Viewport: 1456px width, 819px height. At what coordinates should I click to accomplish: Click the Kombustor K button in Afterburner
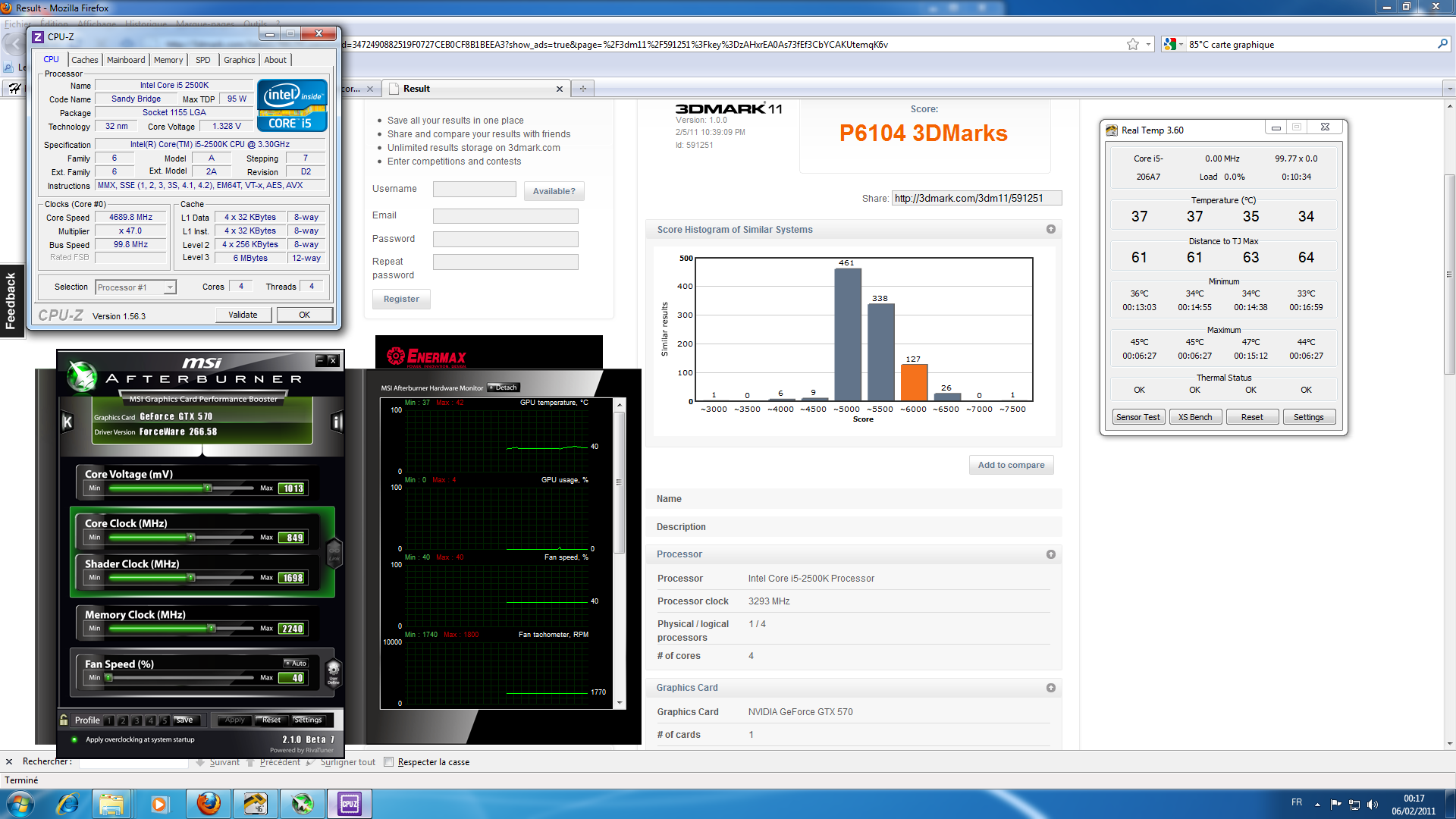(67, 422)
